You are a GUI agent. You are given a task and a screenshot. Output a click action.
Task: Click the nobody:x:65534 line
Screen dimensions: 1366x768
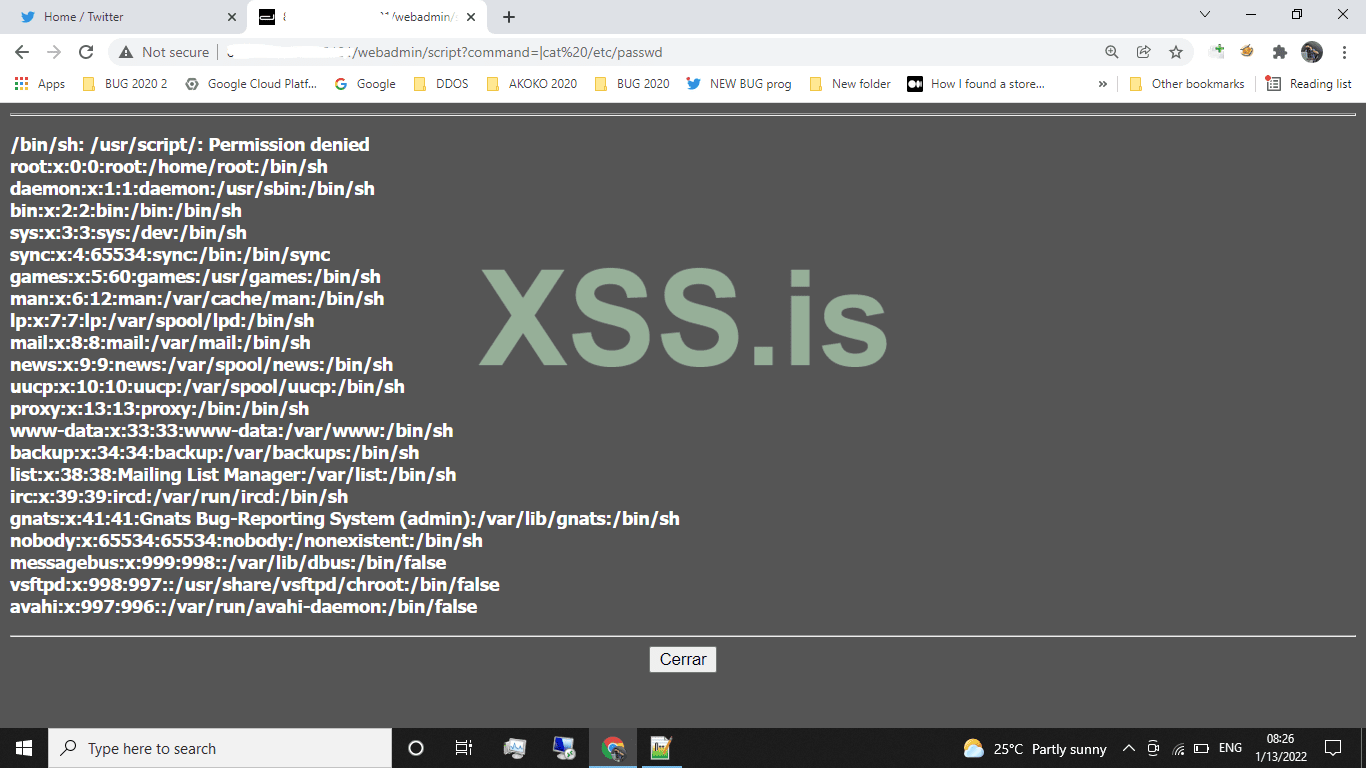coord(246,541)
